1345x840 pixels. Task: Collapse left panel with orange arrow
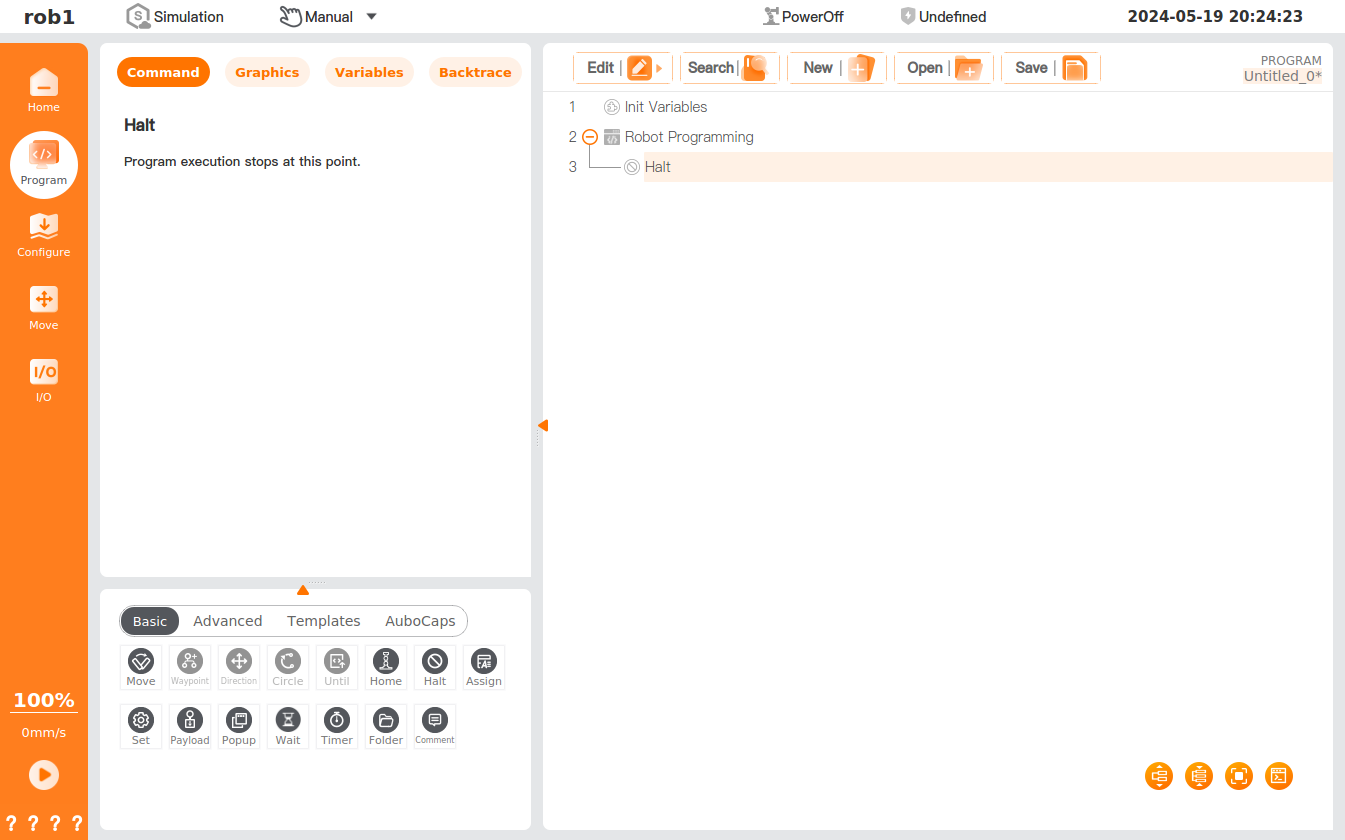[x=542, y=426]
